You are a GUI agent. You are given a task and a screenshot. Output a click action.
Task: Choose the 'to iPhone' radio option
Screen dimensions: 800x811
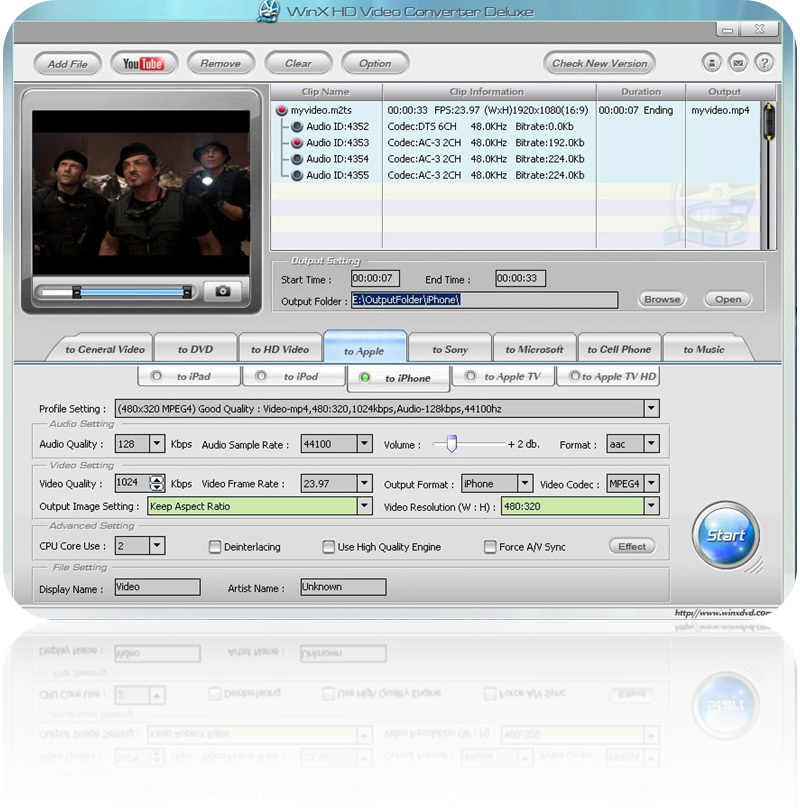tap(365, 378)
